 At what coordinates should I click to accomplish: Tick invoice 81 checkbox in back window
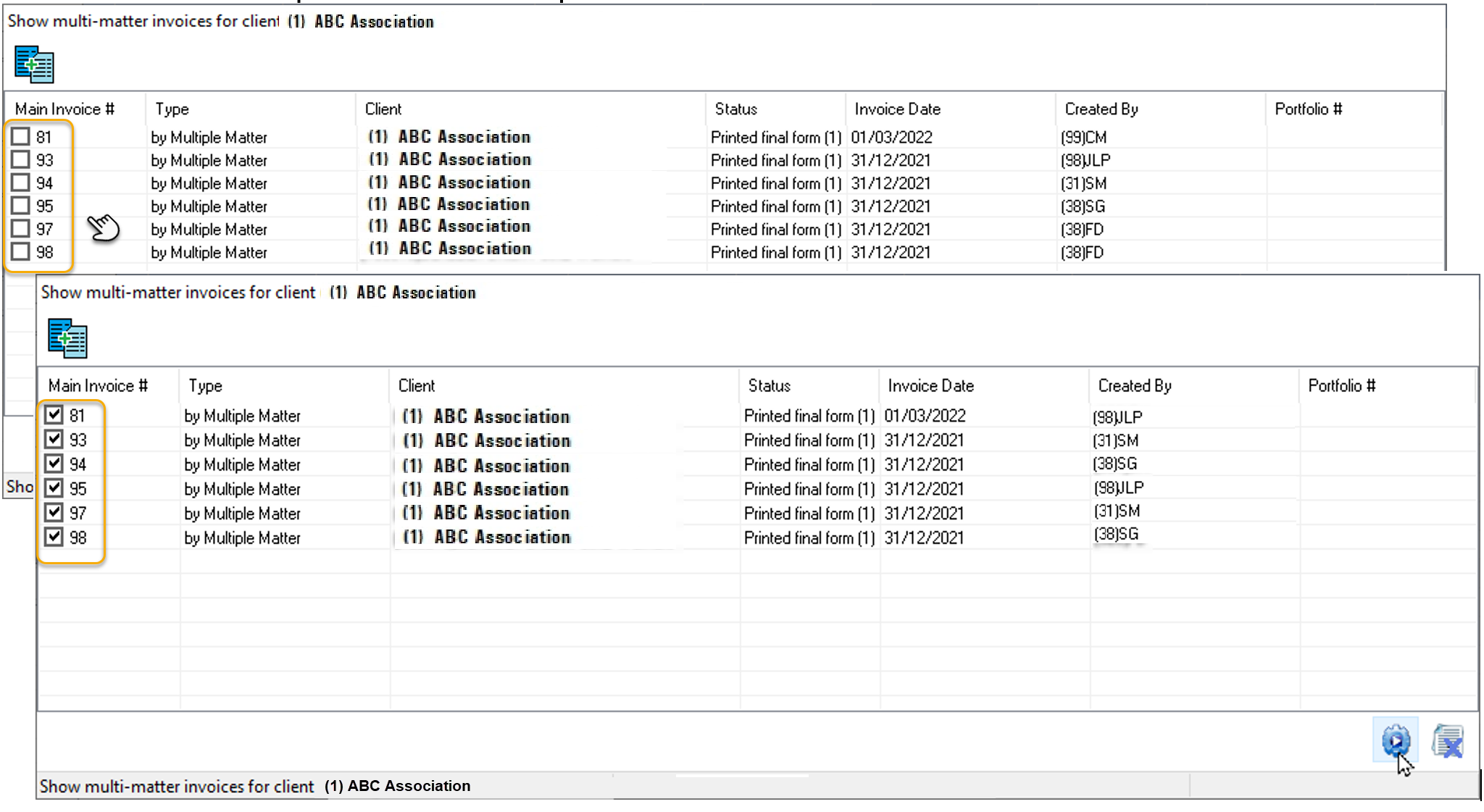tap(20, 136)
